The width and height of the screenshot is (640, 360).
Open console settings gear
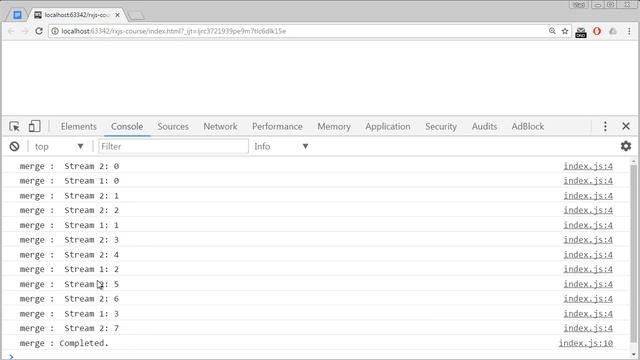pos(626,146)
